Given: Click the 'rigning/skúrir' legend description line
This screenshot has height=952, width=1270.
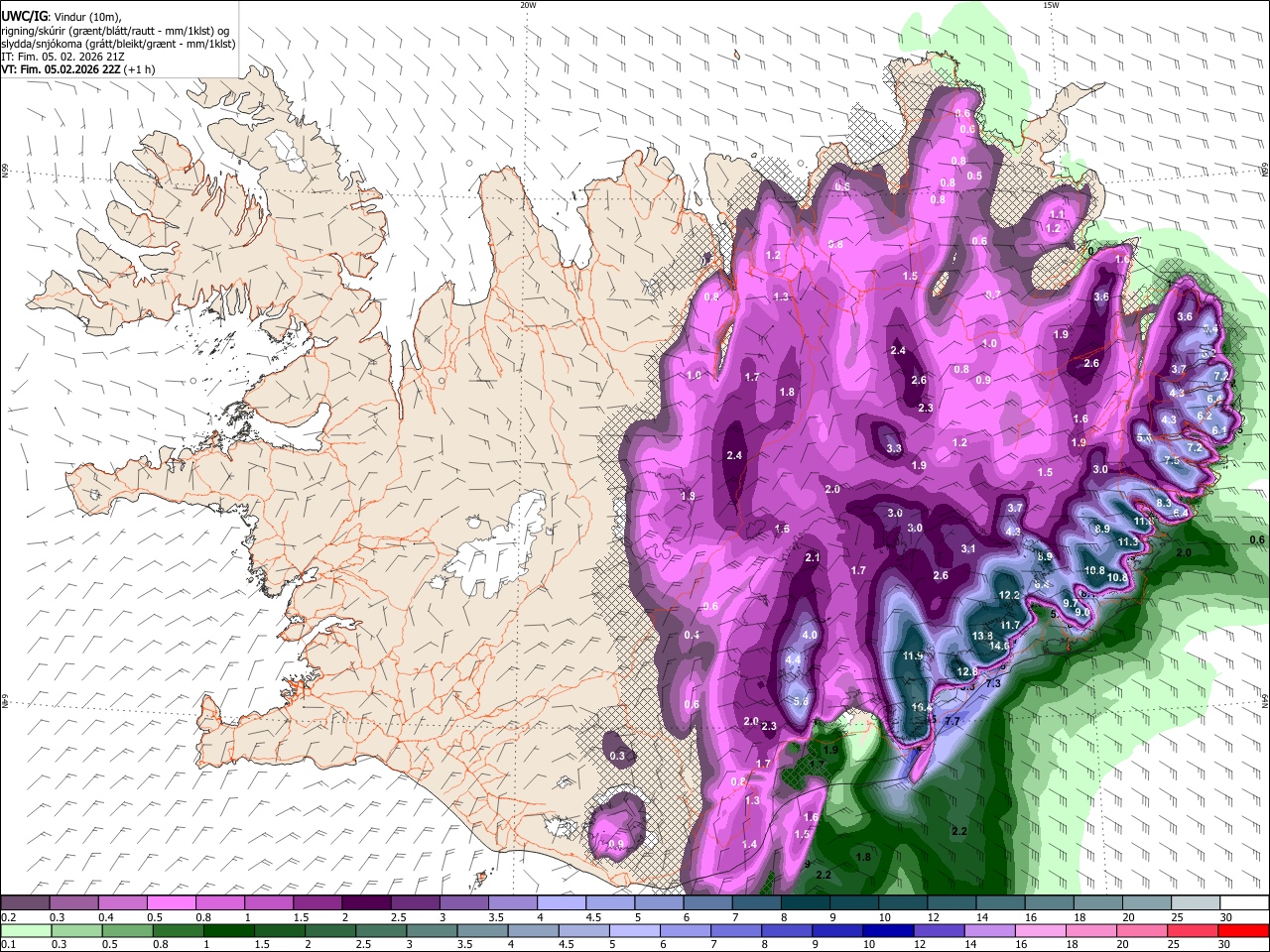Looking at the screenshot, I should (115, 31).
